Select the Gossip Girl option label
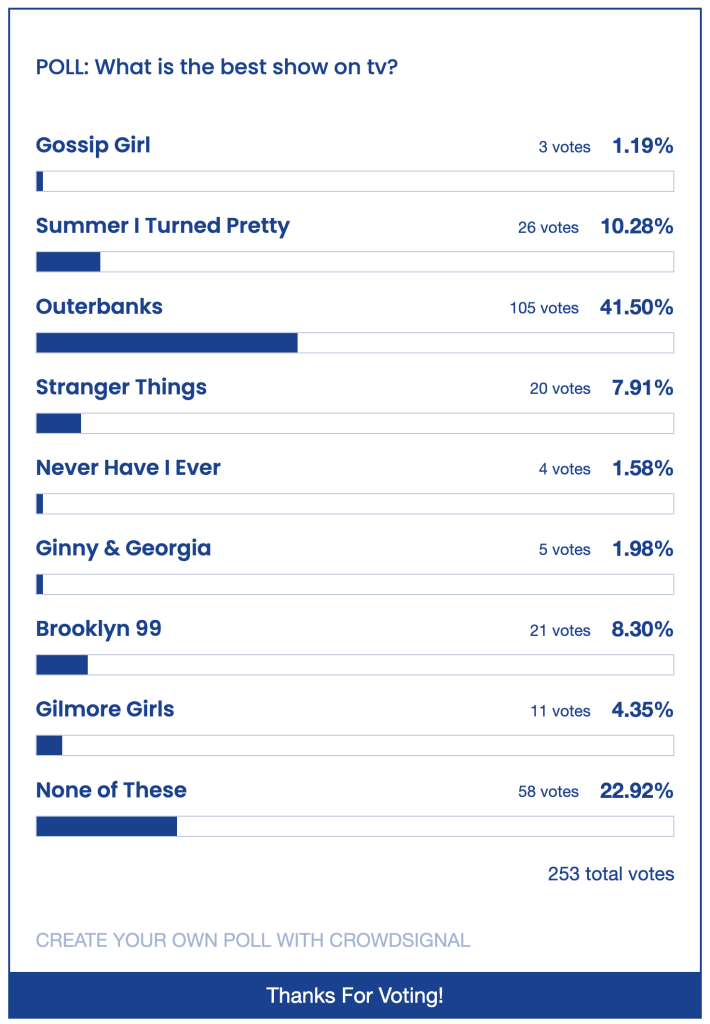Screen dimensions: 710x1024 pos(93,145)
